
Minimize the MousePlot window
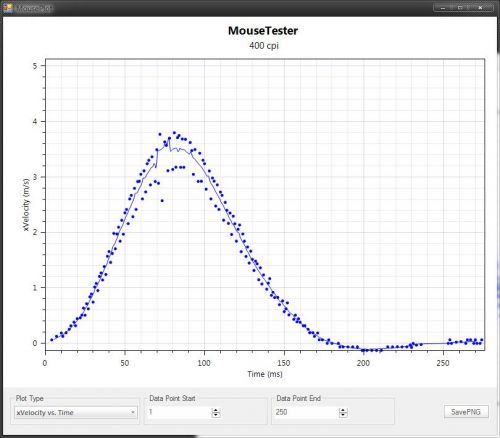[x=443, y=7]
